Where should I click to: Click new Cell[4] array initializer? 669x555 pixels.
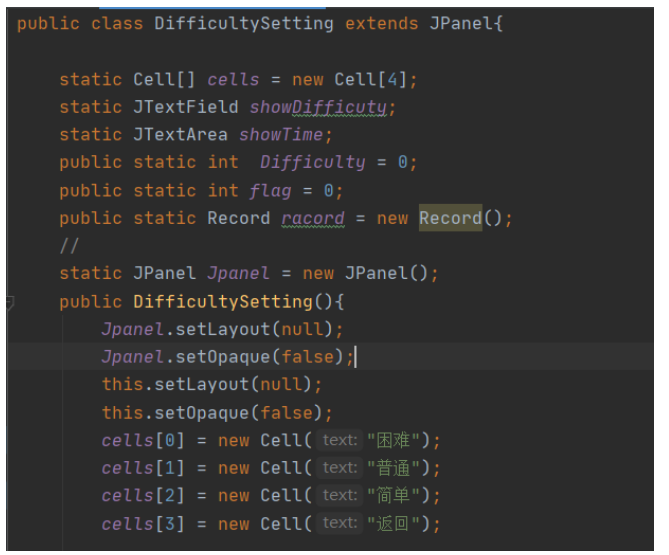click(x=349, y=80)
